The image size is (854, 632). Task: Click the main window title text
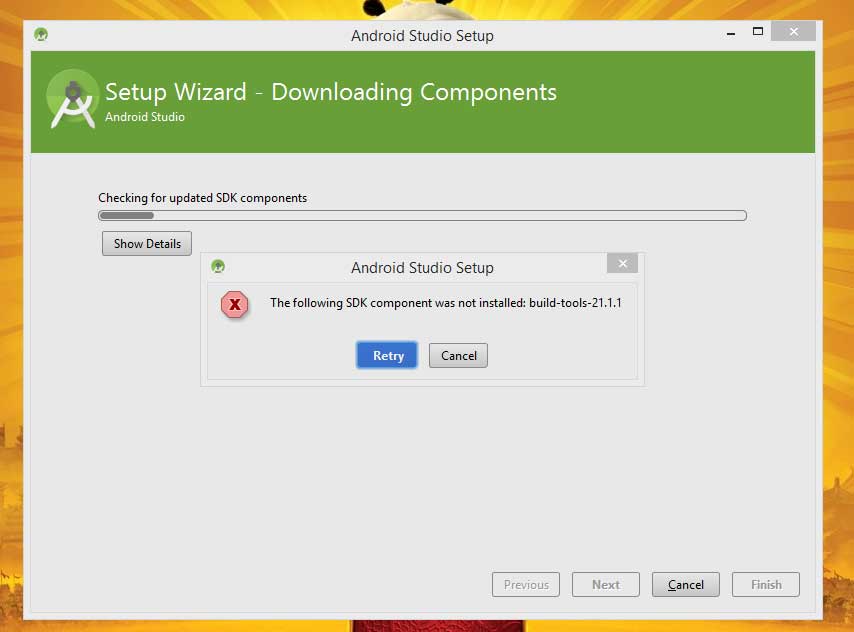[x=422, y=35]
